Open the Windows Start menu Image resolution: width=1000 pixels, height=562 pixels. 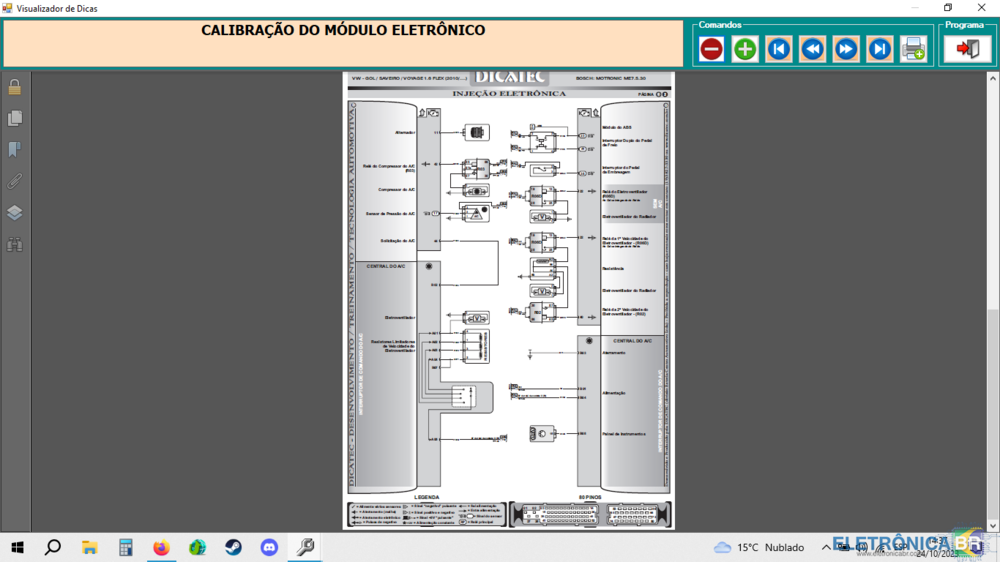[x=17, y=547]
